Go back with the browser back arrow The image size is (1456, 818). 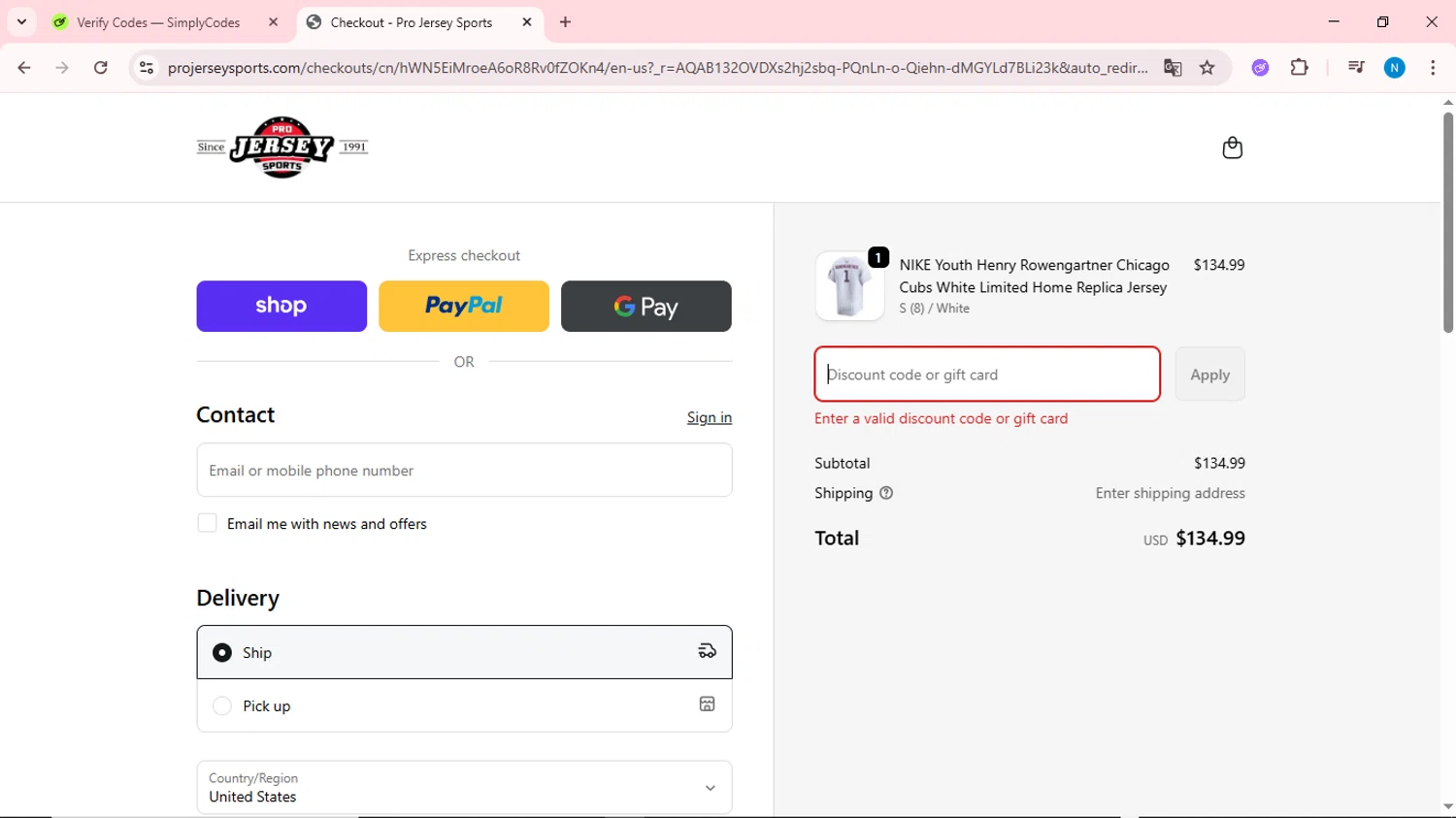point(24,68)
